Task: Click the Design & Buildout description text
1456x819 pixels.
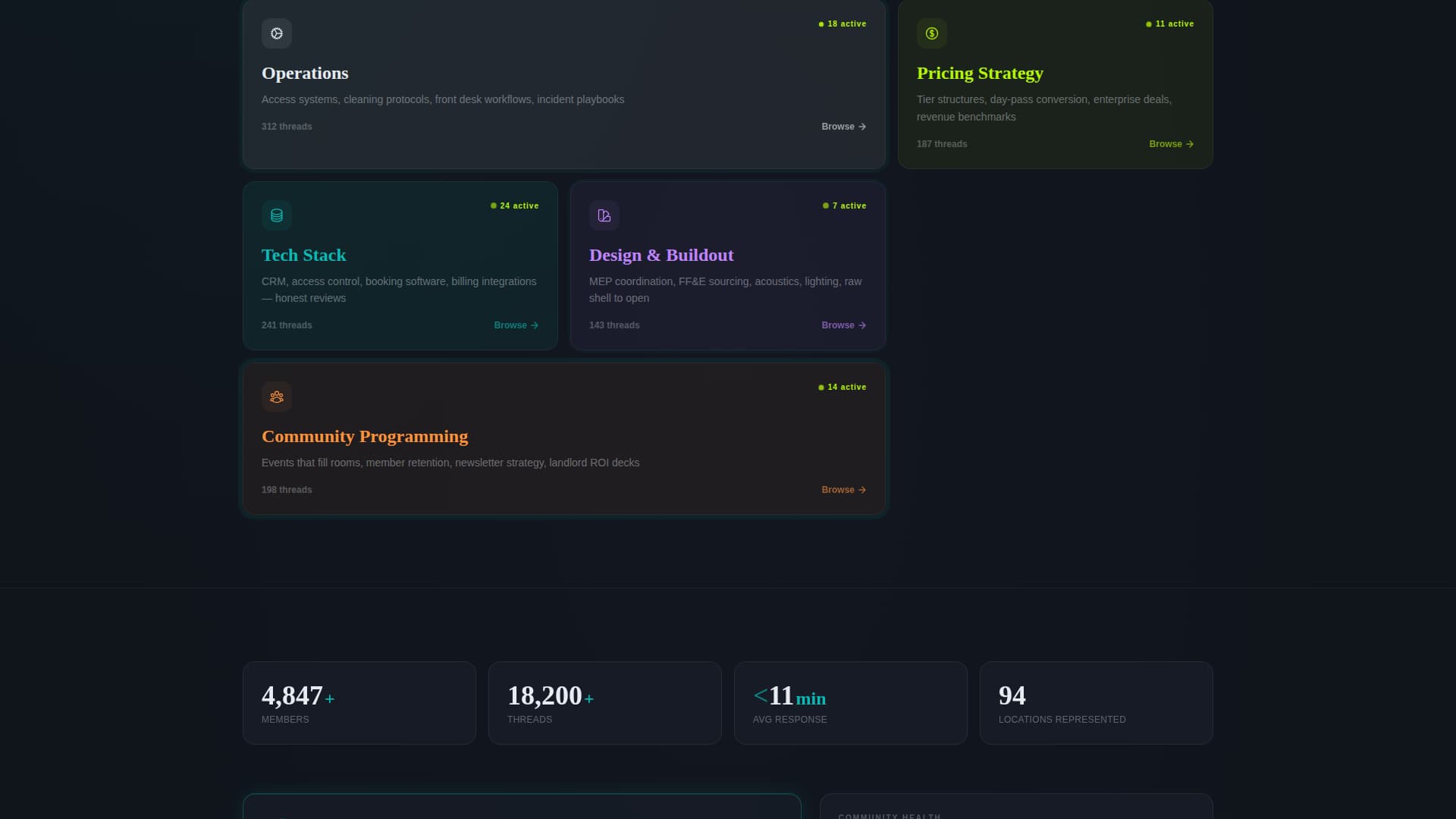Action: 726,290
